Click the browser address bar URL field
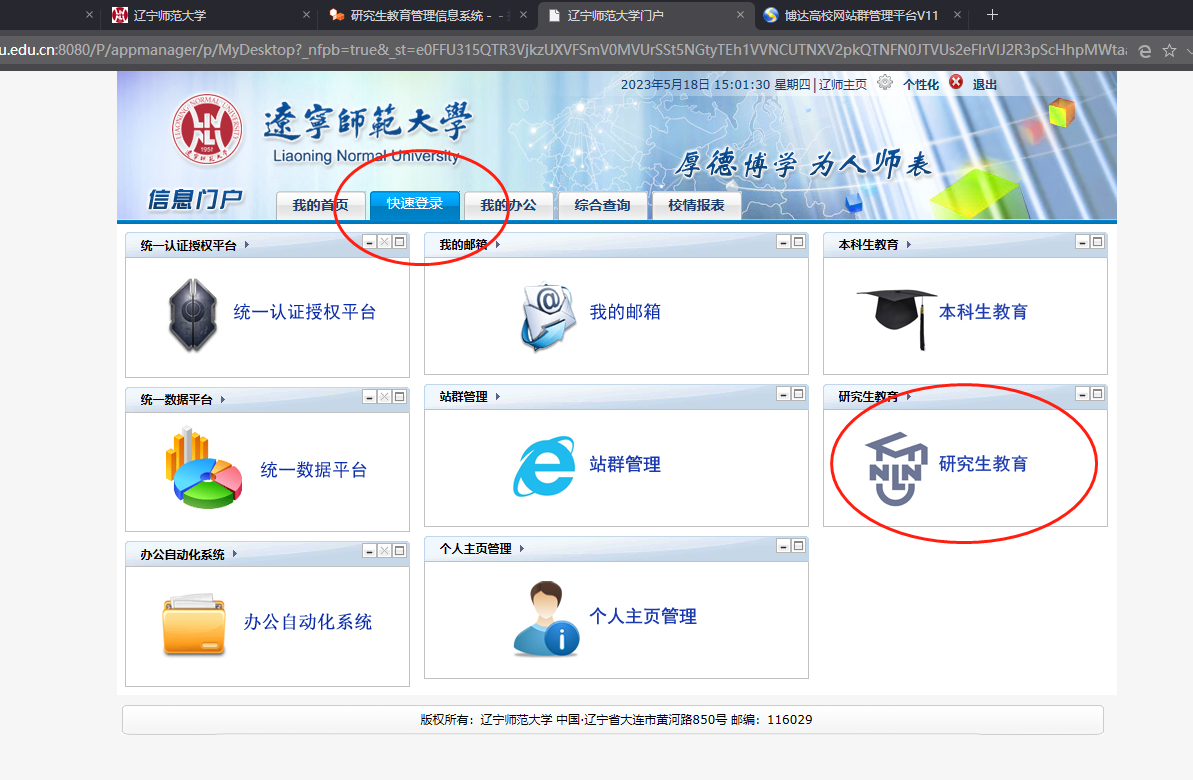The image size is (1193, 780). [563, 50]
